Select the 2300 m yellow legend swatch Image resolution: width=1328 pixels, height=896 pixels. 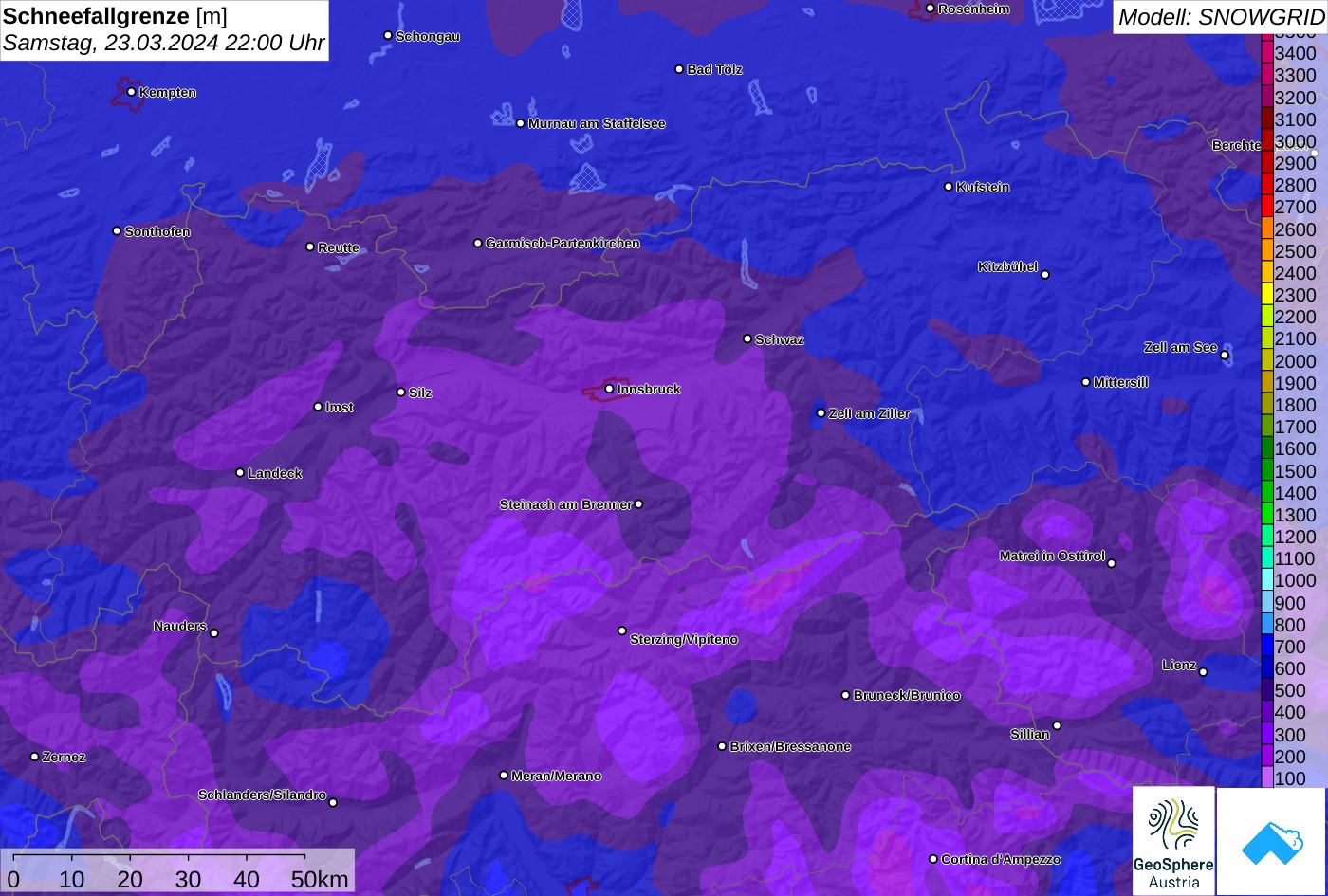pyautogui.click(x=1267, y=295)
